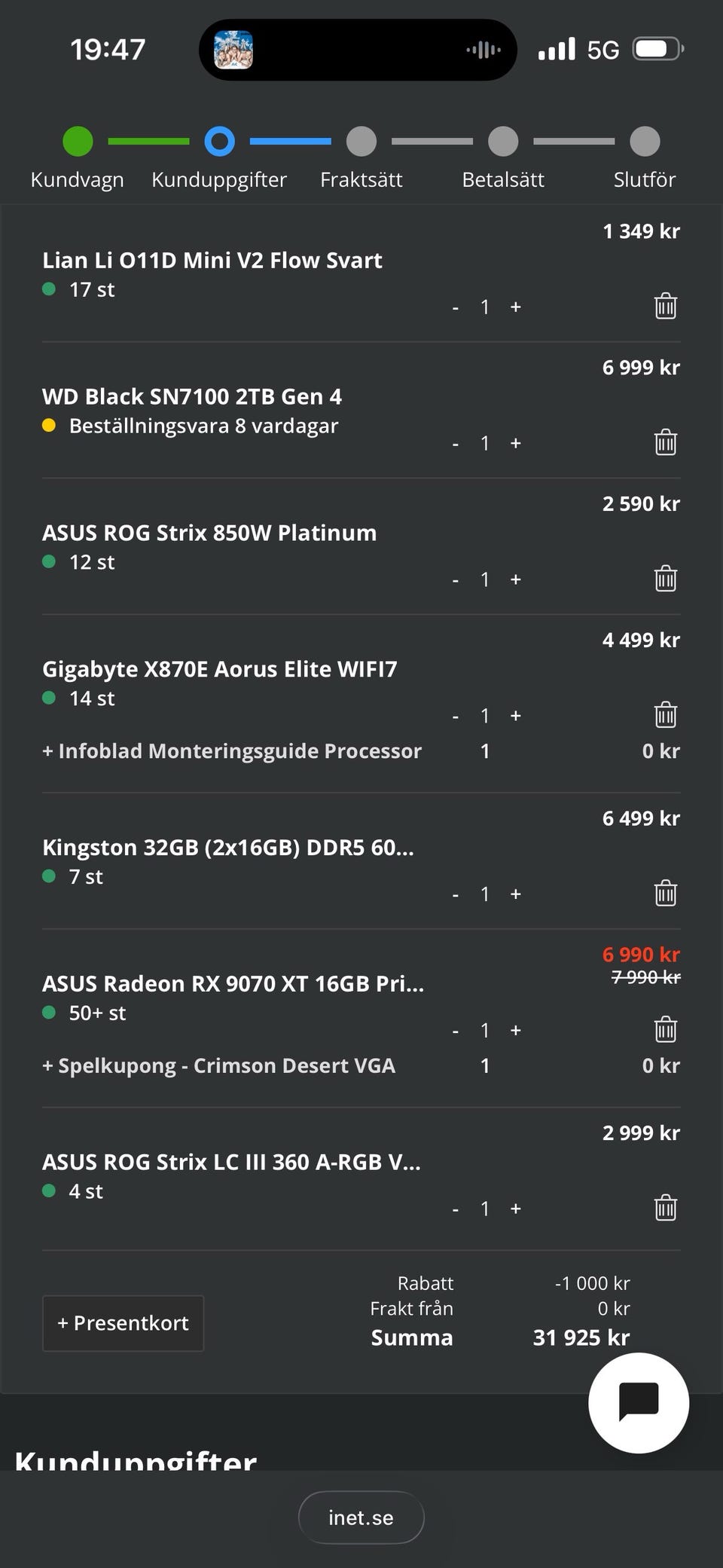This screenshot has height=1568, width=723.
Task: Add a Presentkort gift card
Action: coord(124,1323)
